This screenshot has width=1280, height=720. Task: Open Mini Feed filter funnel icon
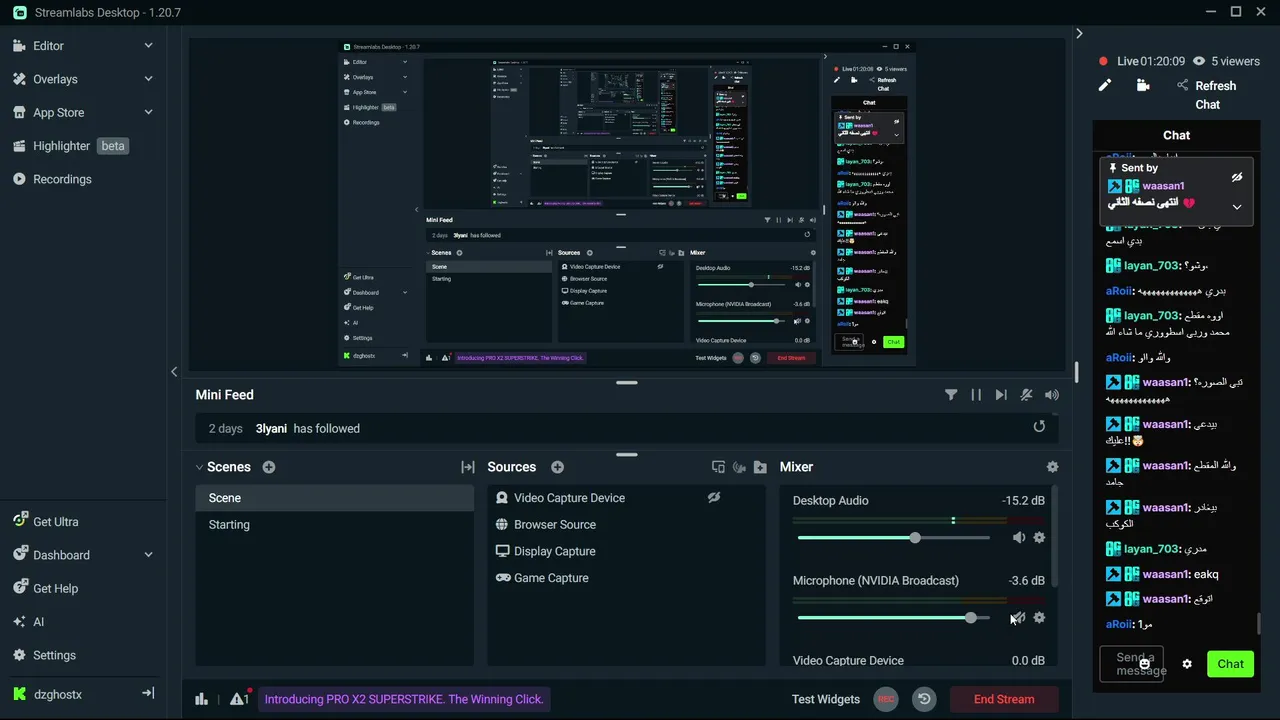951,395
